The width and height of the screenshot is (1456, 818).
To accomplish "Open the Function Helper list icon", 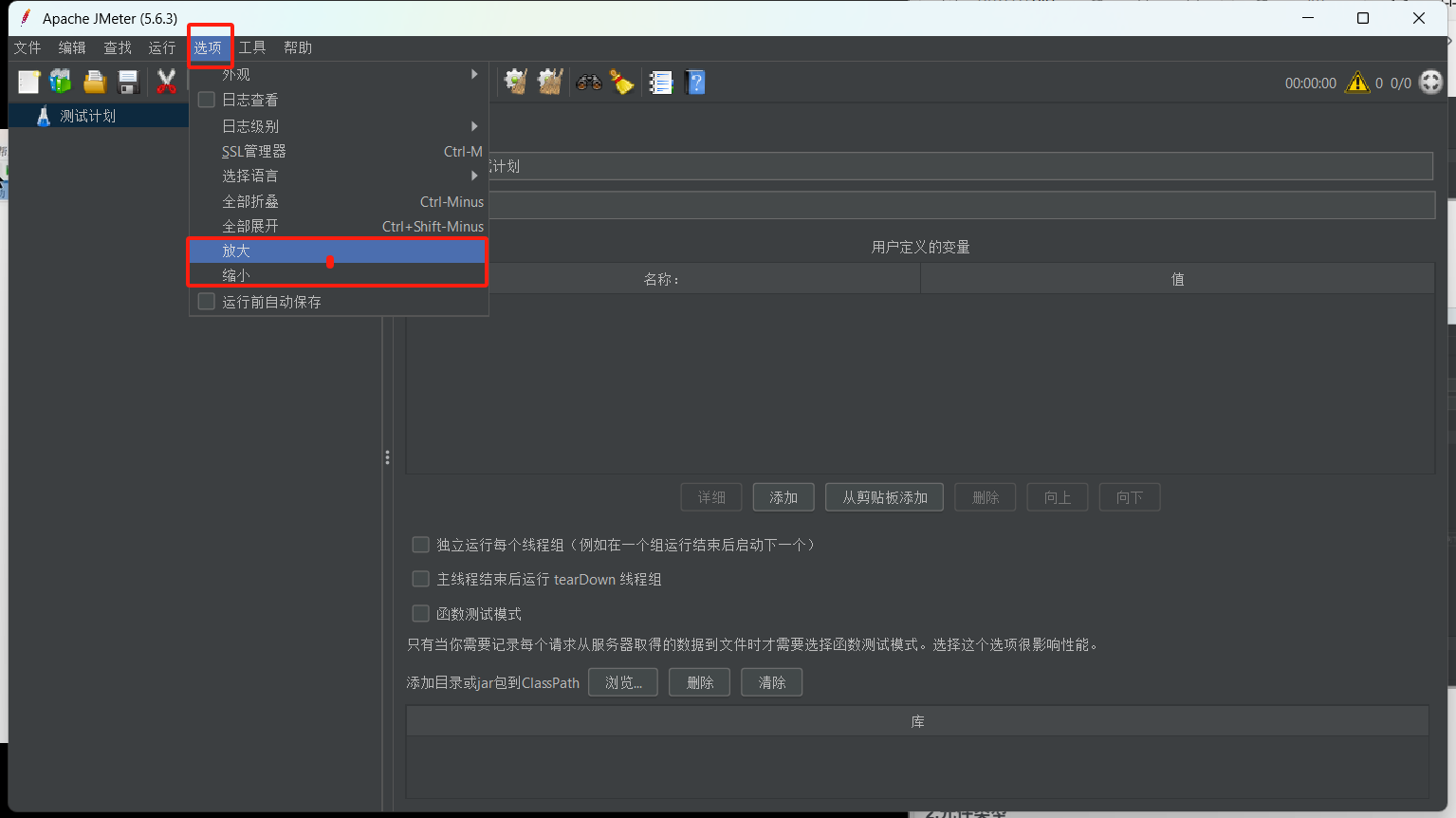I will 661,83.
